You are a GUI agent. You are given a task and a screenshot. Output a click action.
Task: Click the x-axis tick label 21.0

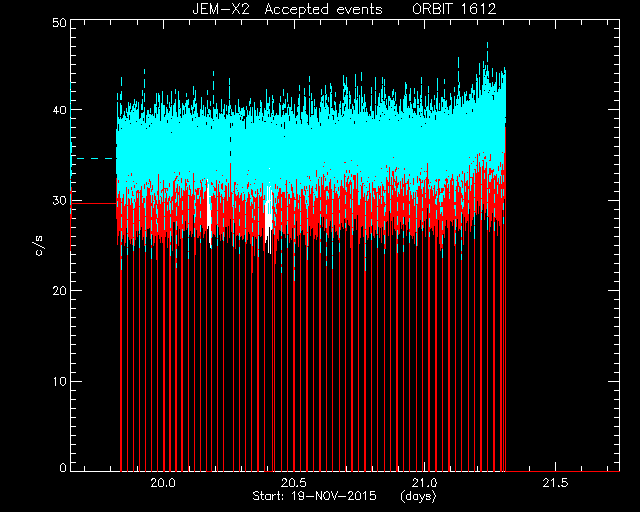coord(424,483)
